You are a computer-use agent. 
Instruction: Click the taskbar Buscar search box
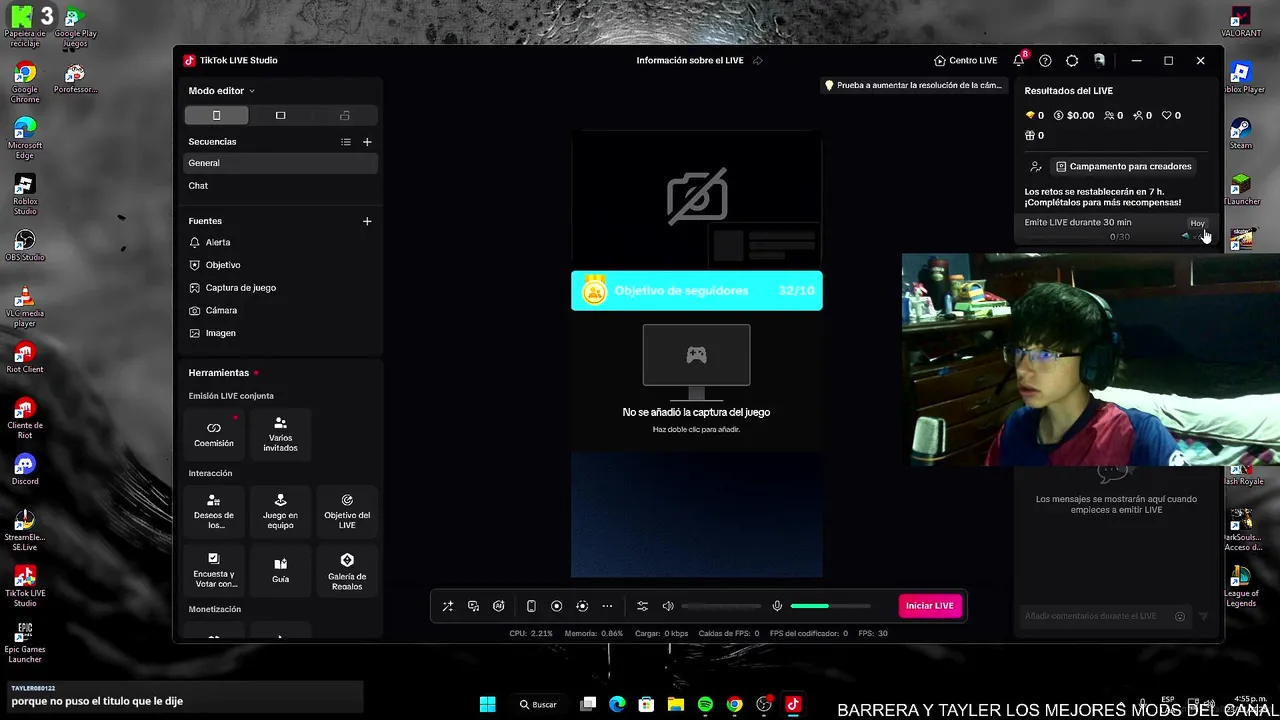(x=539, y=704)
